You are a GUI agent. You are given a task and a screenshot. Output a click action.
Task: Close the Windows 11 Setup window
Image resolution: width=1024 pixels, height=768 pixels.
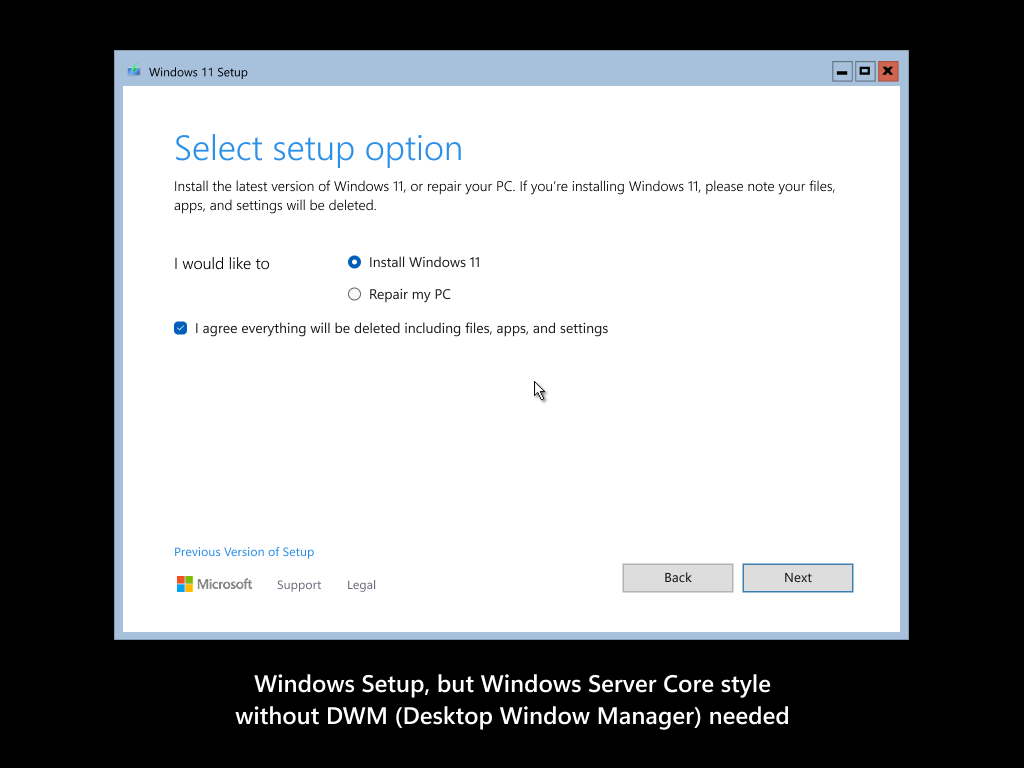[887, 72]
